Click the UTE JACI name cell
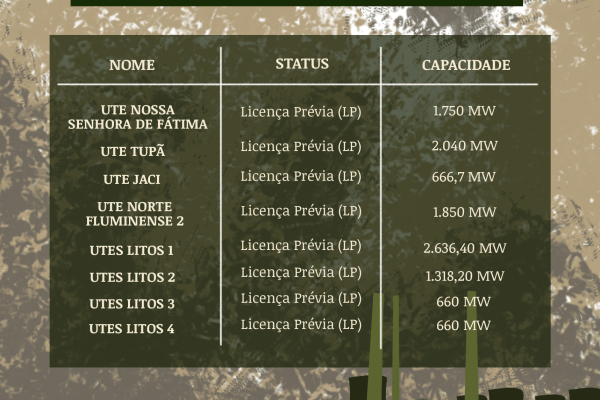Screen dimensions: 600x400 132,180
